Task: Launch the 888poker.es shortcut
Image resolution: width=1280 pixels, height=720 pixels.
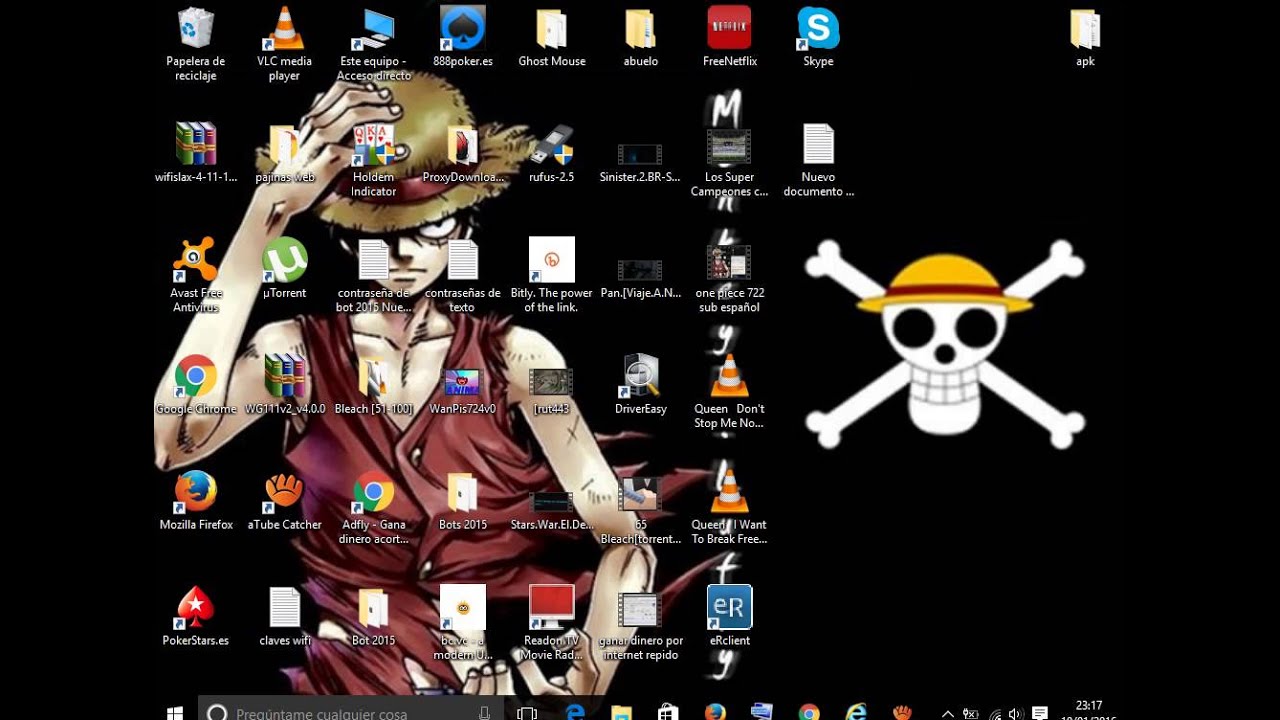Action: pos(463,38)
